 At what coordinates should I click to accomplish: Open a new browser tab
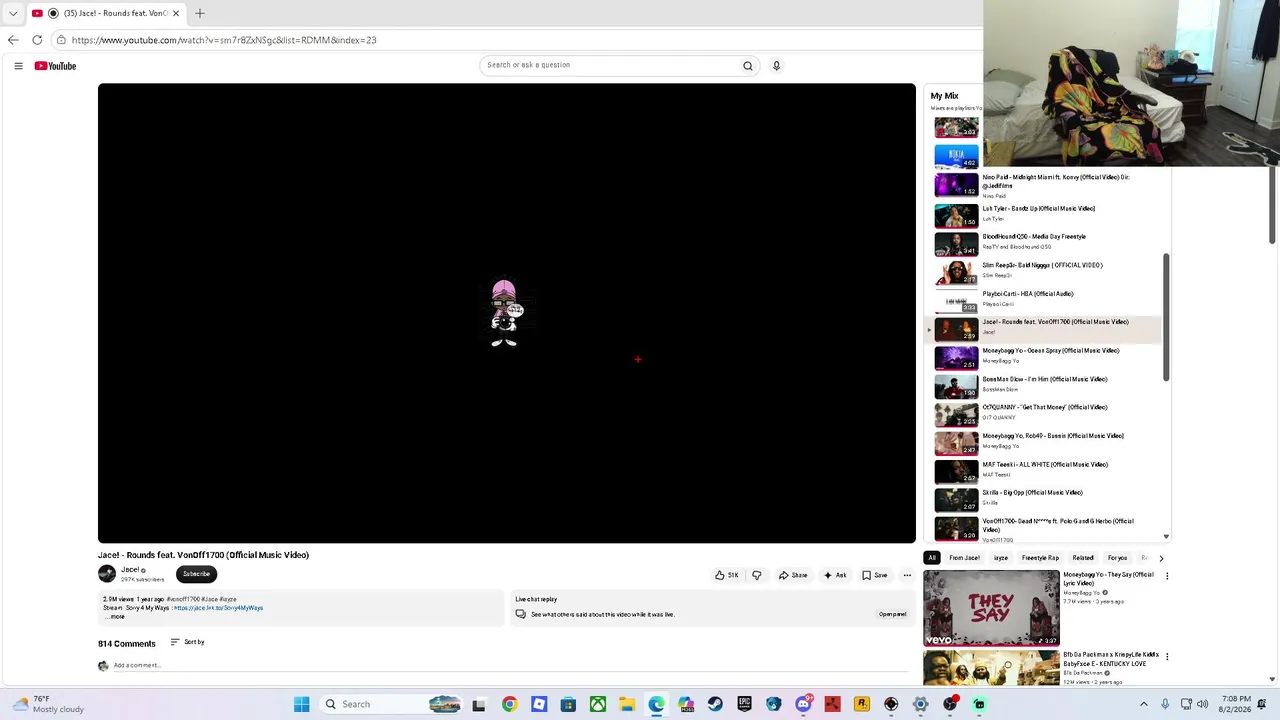199,13
